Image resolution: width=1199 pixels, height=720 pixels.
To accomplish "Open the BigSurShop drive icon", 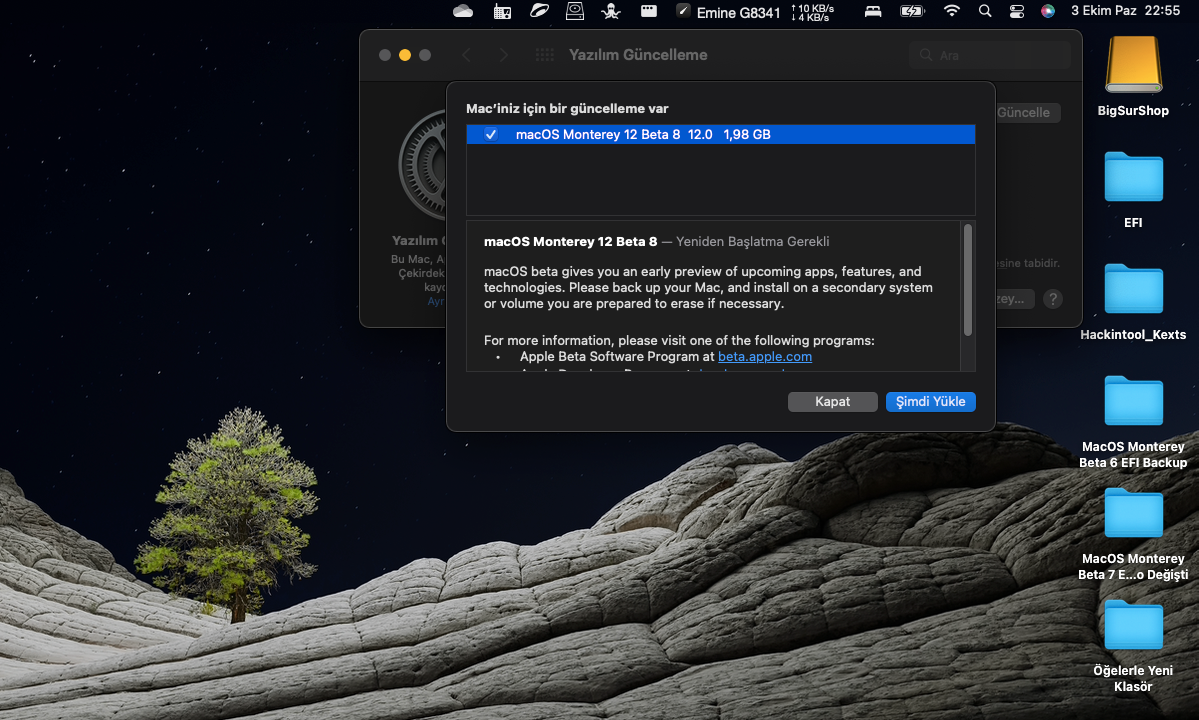I will point(1133,66).
